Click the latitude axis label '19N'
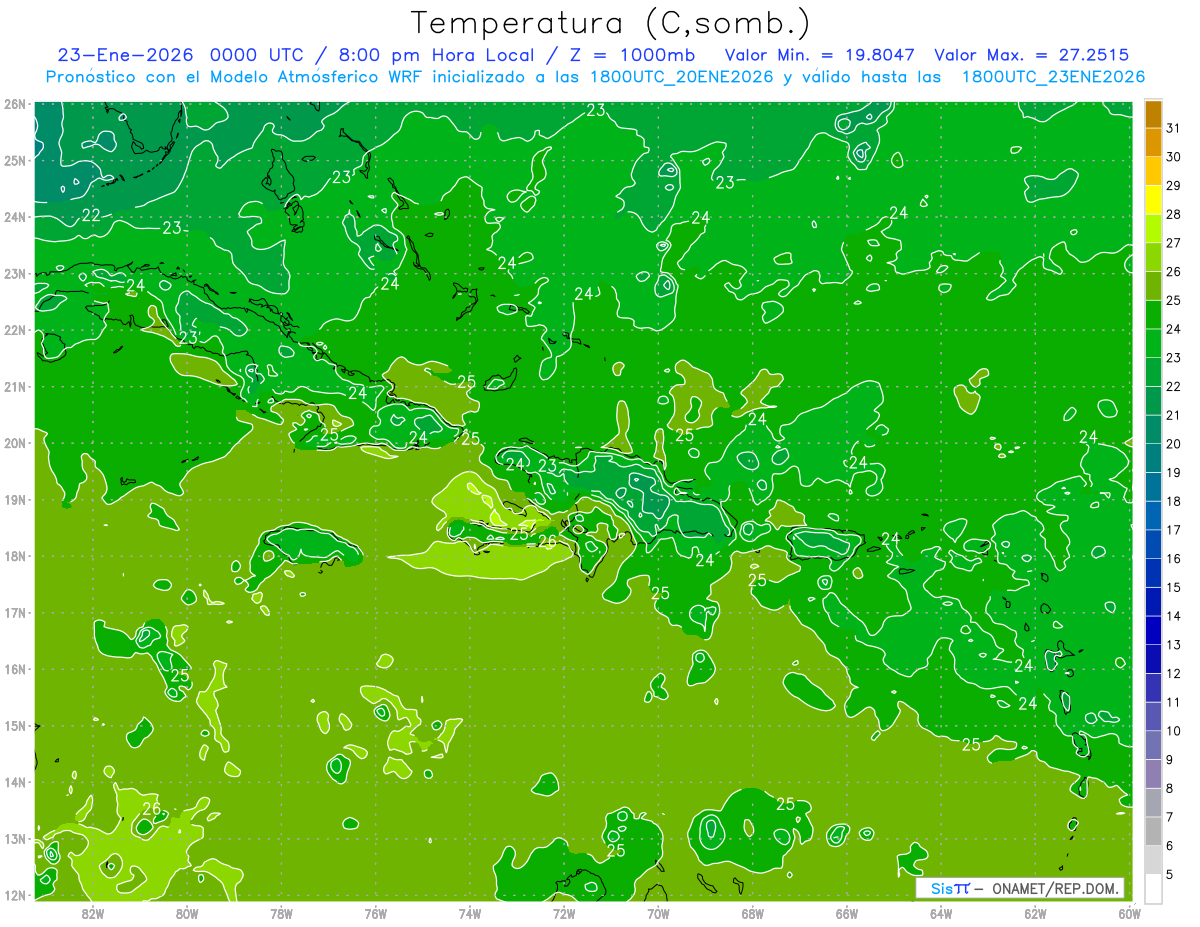This screenshot has width=1200, height=927. point(14,499)
